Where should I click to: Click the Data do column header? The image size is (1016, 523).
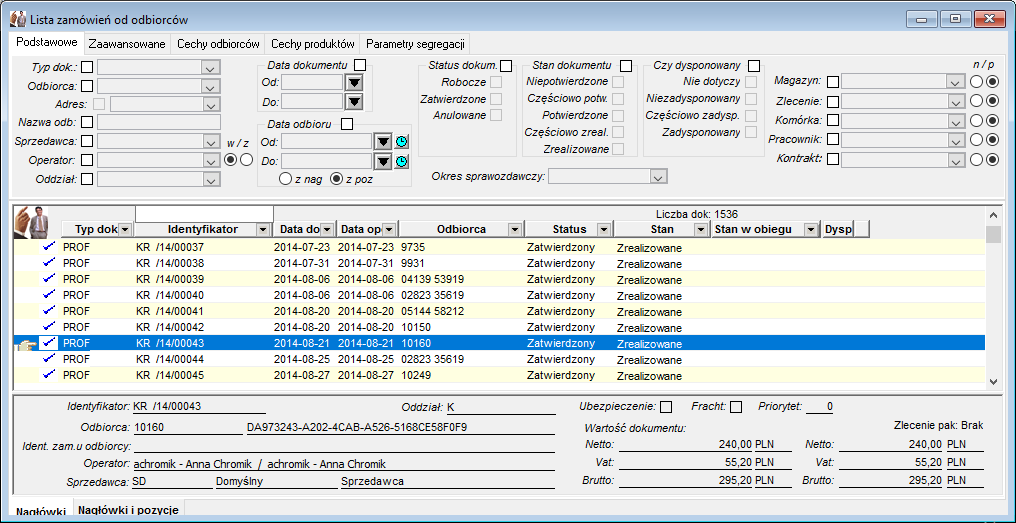click(303, 229)
